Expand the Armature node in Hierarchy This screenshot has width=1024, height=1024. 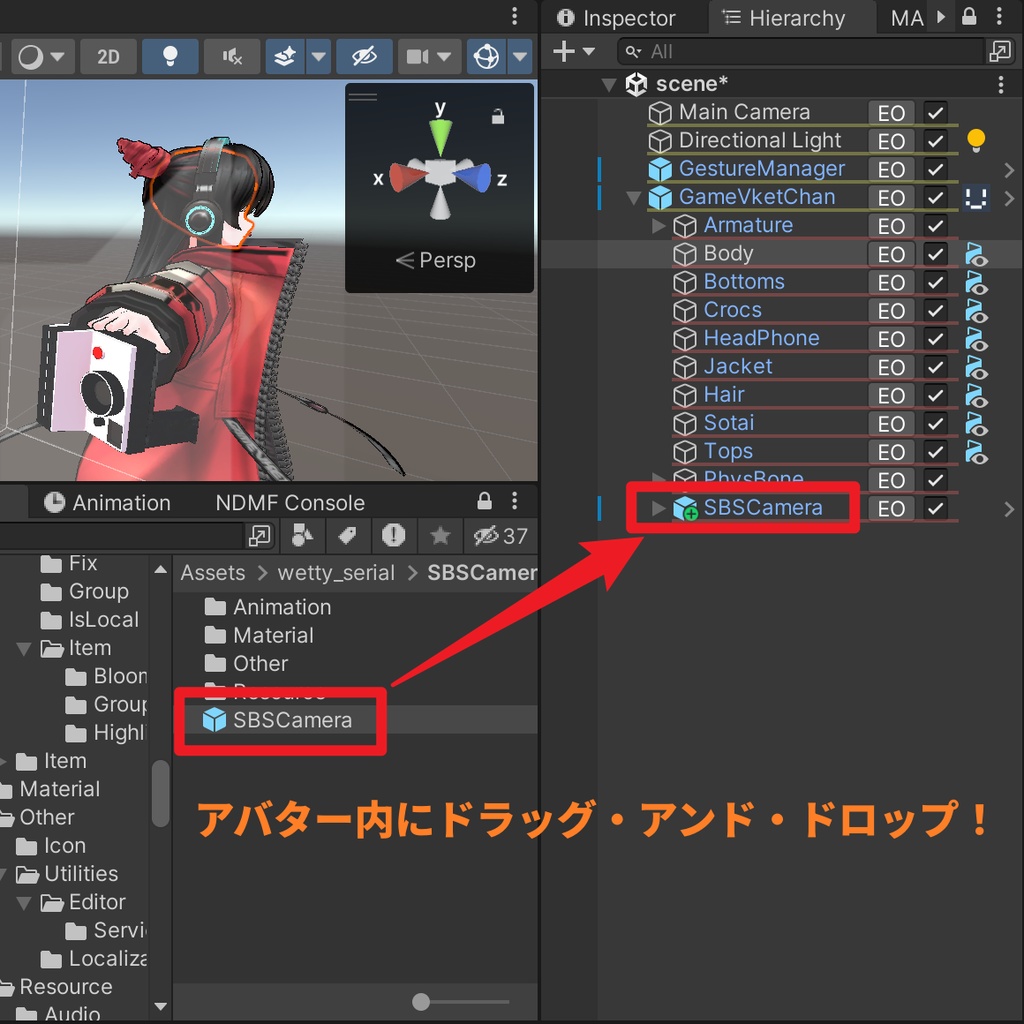(658, 225)
